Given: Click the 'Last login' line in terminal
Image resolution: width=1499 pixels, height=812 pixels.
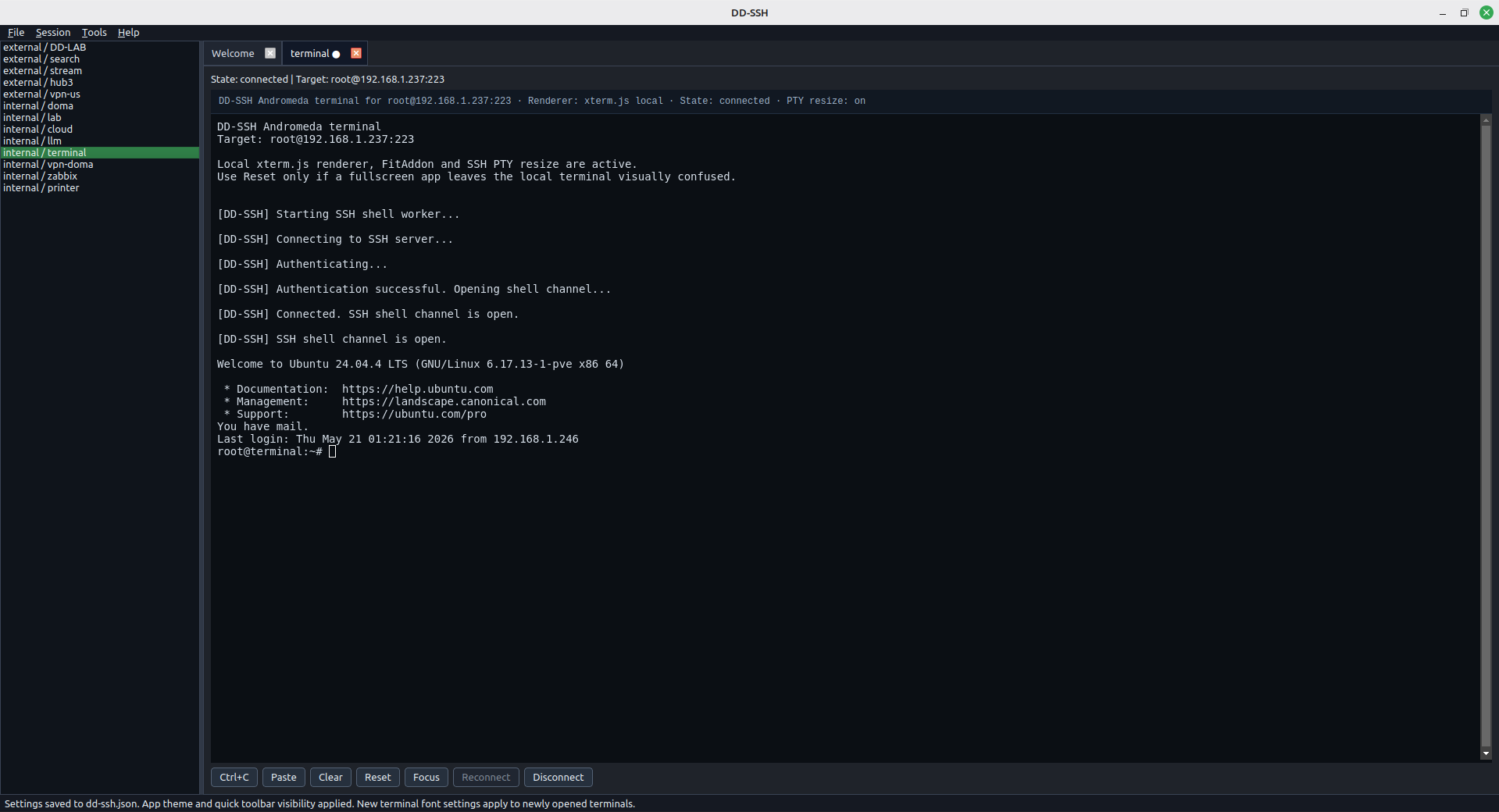Looking at the screenshot, I should 398,439.
